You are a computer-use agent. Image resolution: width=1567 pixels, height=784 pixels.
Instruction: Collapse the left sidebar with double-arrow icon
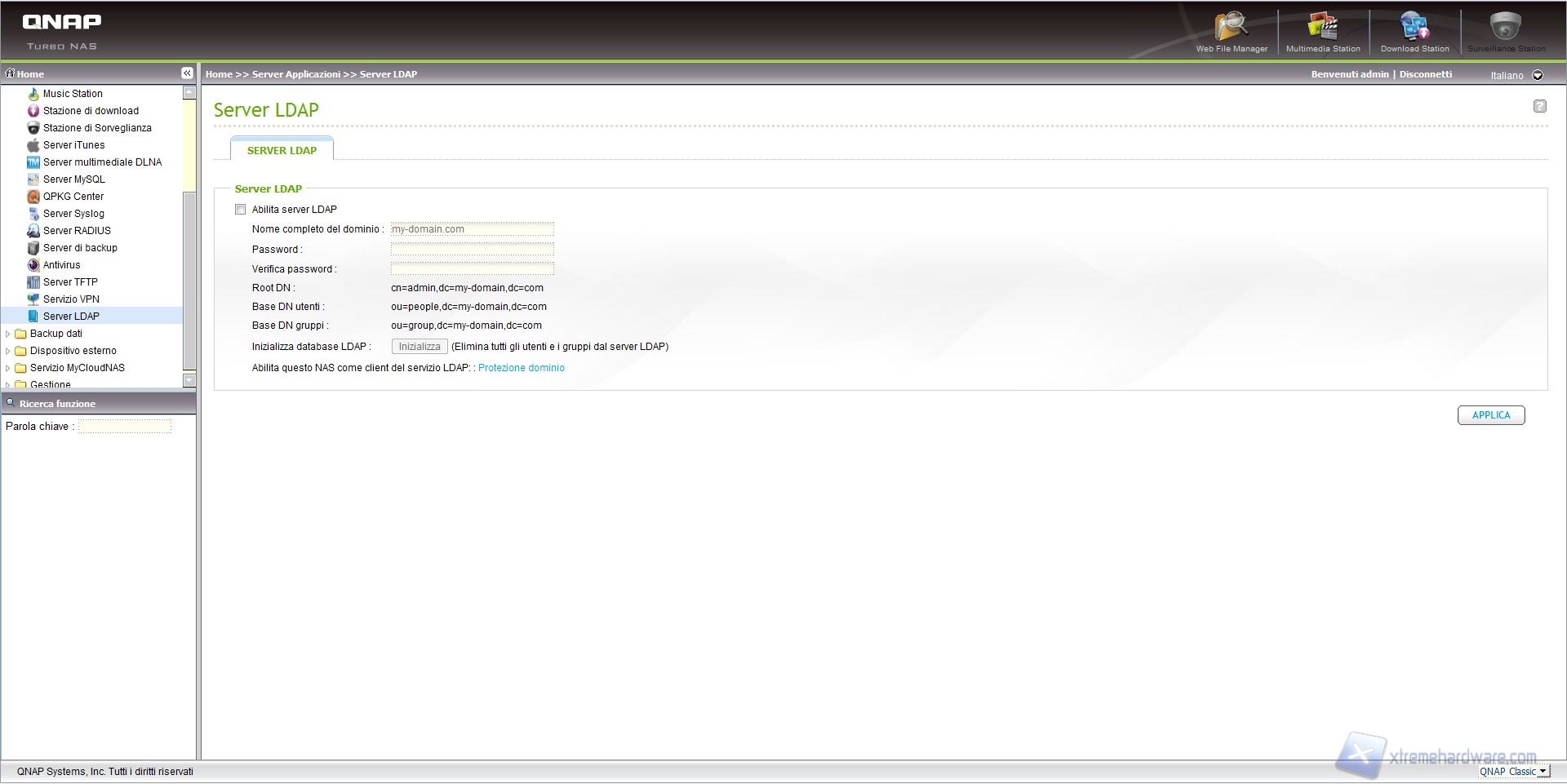(x=187, y=73)
